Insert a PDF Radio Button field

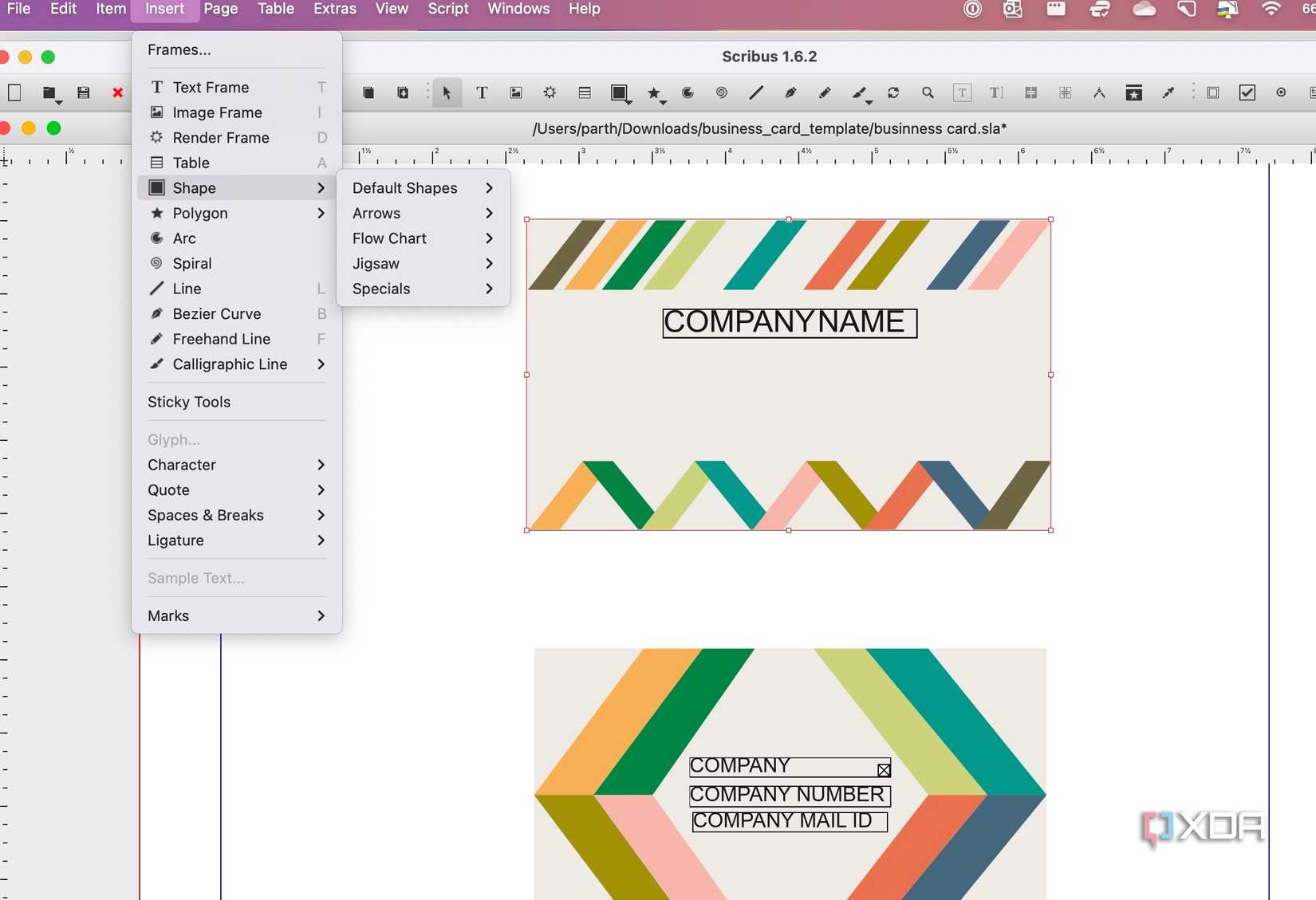(1280, 93)
